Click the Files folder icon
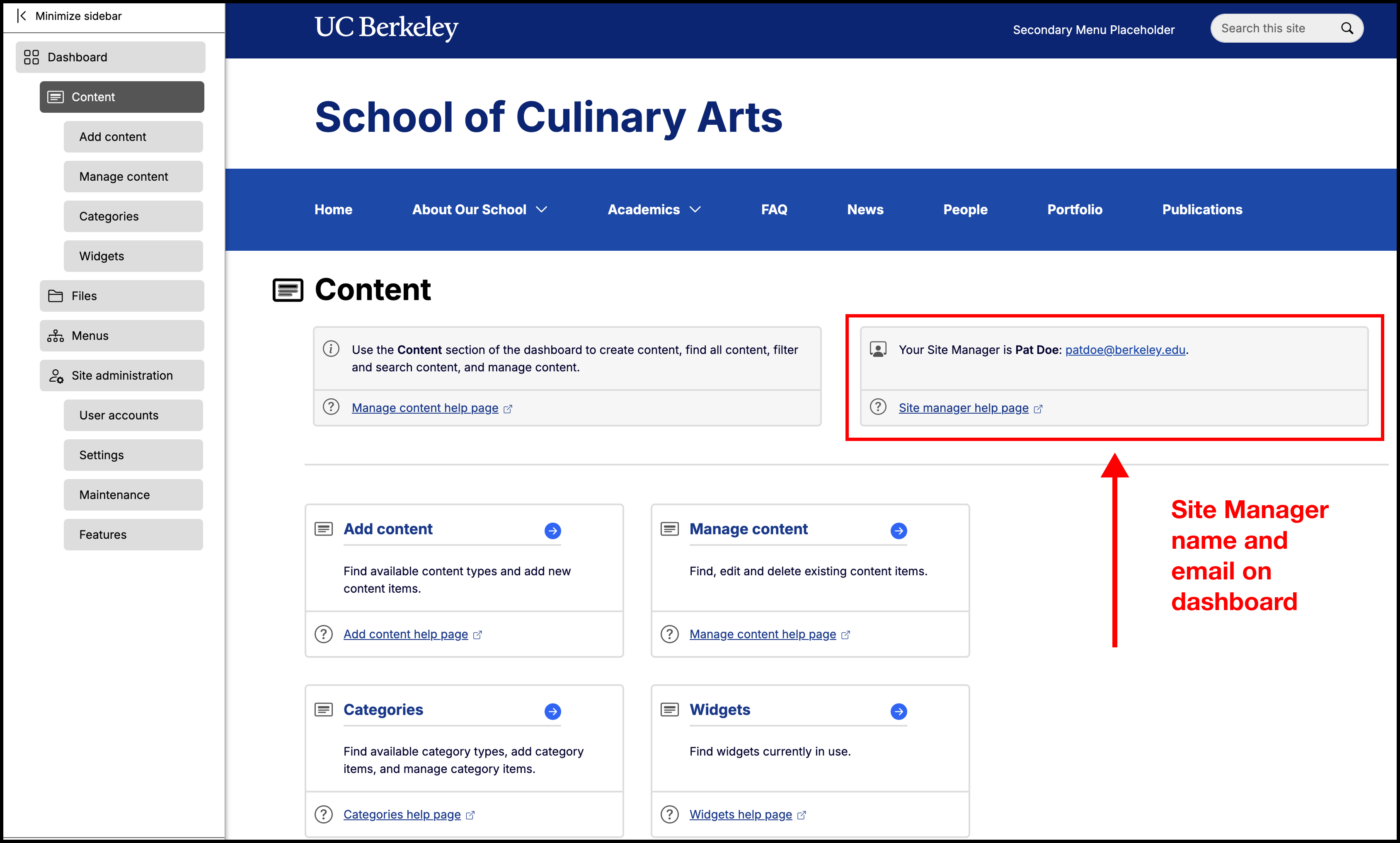This screenshot has width=1400, height=843. pos(55,296)
